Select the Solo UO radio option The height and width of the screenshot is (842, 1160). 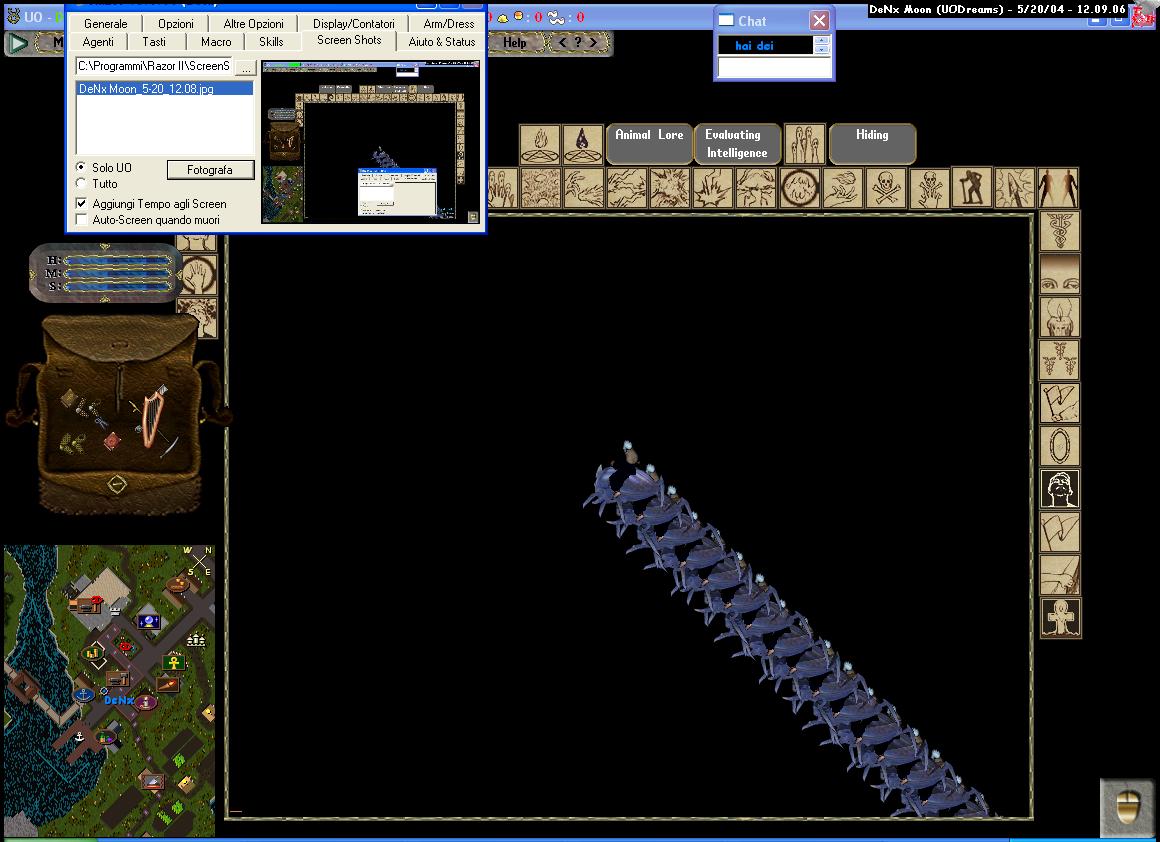coord(81,167)
